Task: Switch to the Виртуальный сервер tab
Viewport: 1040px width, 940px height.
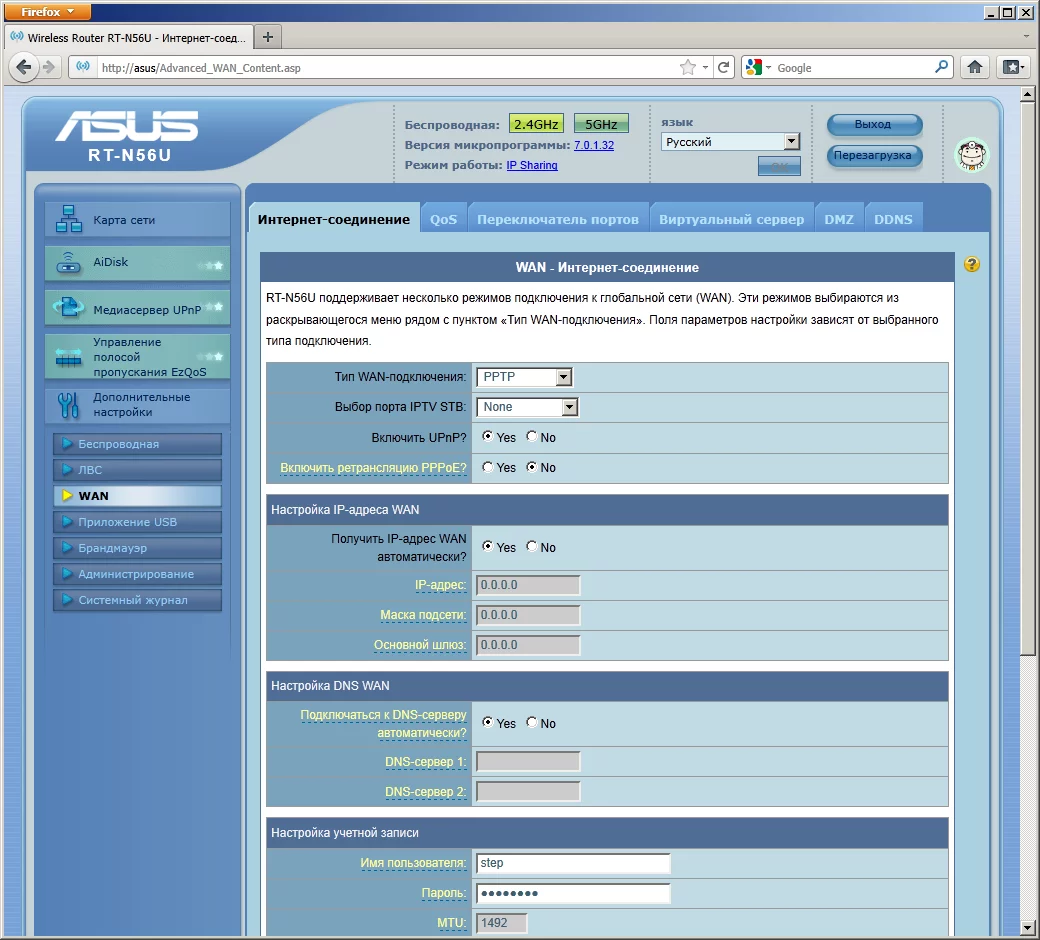Action: [x=732, y=219]
